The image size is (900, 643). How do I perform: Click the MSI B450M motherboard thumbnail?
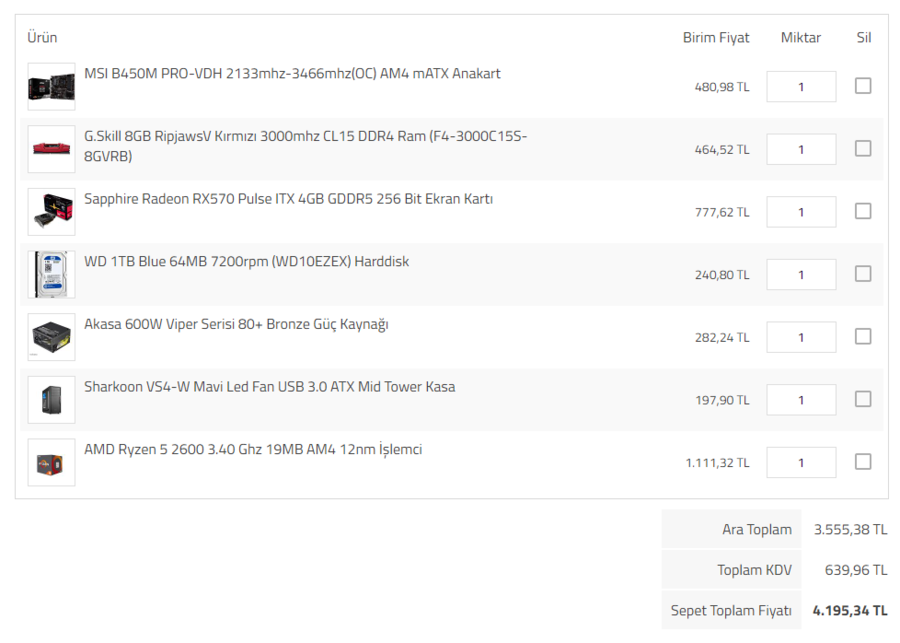[51, 87]
